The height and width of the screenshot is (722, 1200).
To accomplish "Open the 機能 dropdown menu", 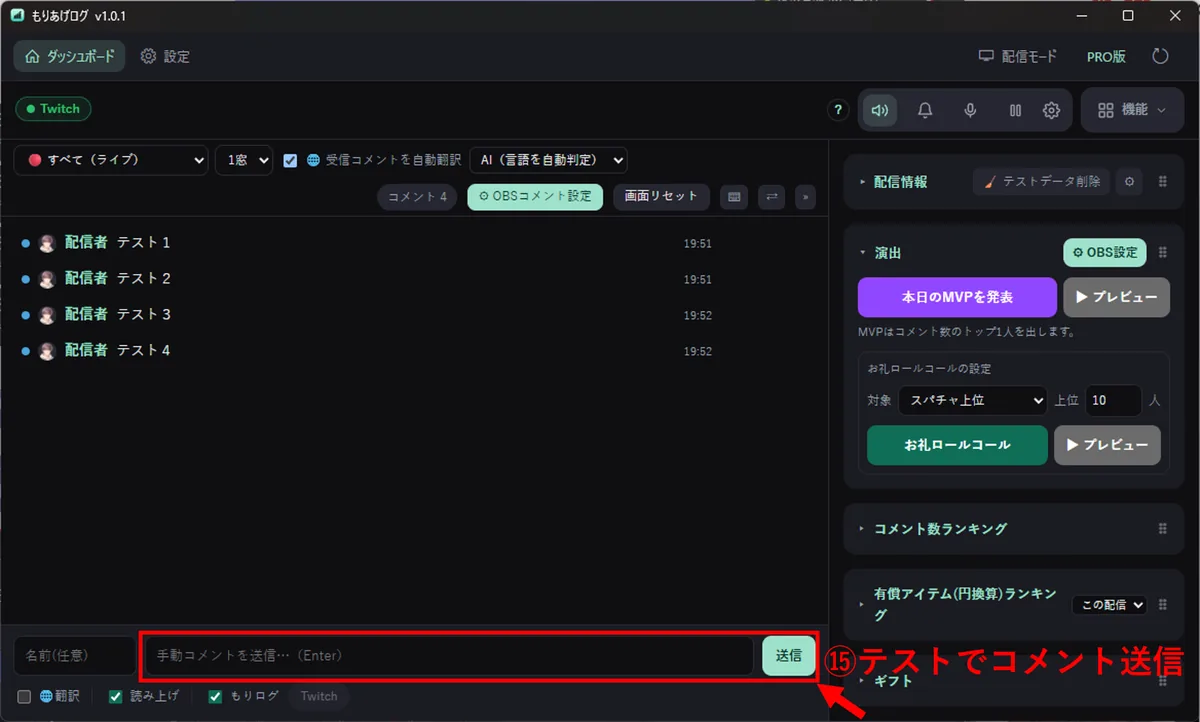I will 1132,110.
